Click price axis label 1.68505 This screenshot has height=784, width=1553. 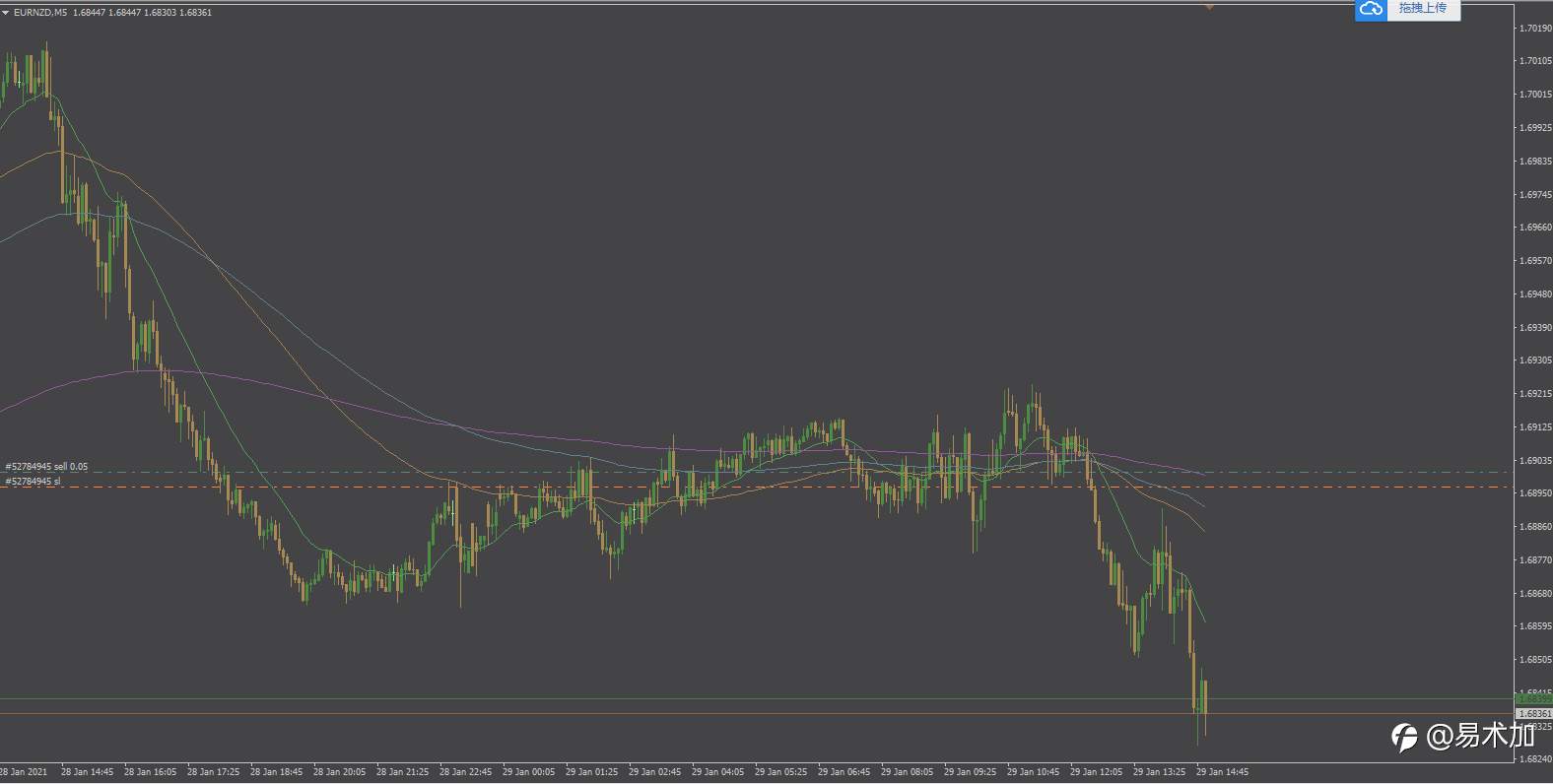[x=1535, y=660]
